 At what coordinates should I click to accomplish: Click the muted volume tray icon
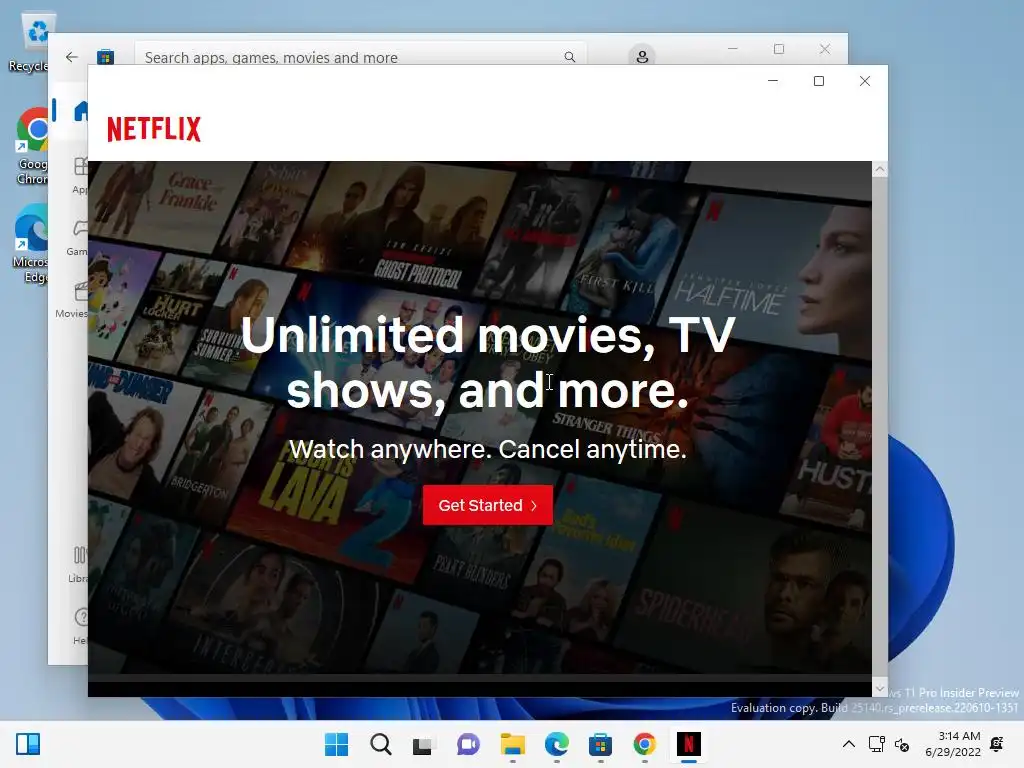point(902,744)
